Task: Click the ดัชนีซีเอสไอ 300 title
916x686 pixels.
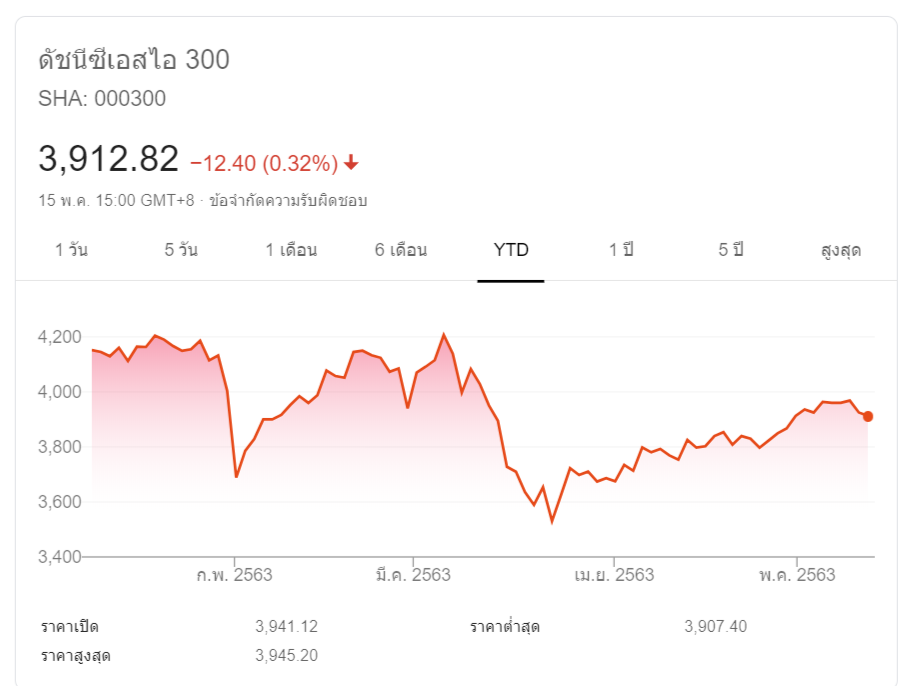Action: pos(134,60)
